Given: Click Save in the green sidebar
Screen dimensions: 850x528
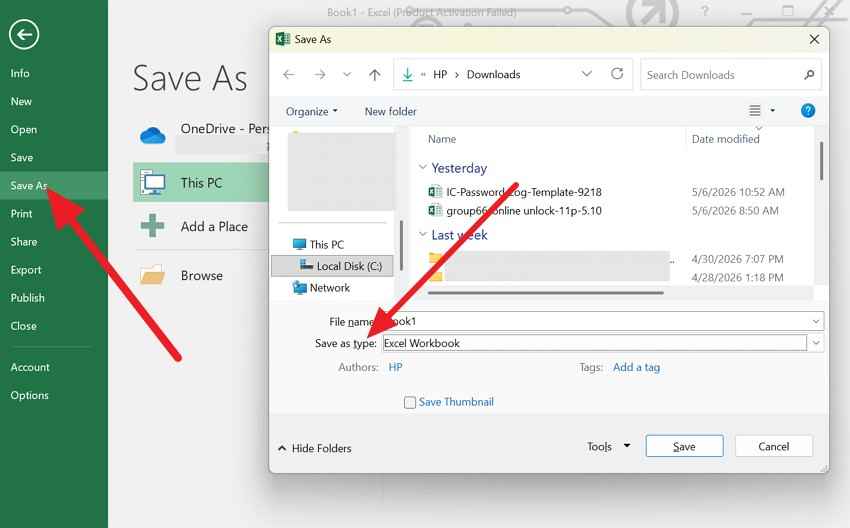Looking at the screenshot, I should (22, 158).
